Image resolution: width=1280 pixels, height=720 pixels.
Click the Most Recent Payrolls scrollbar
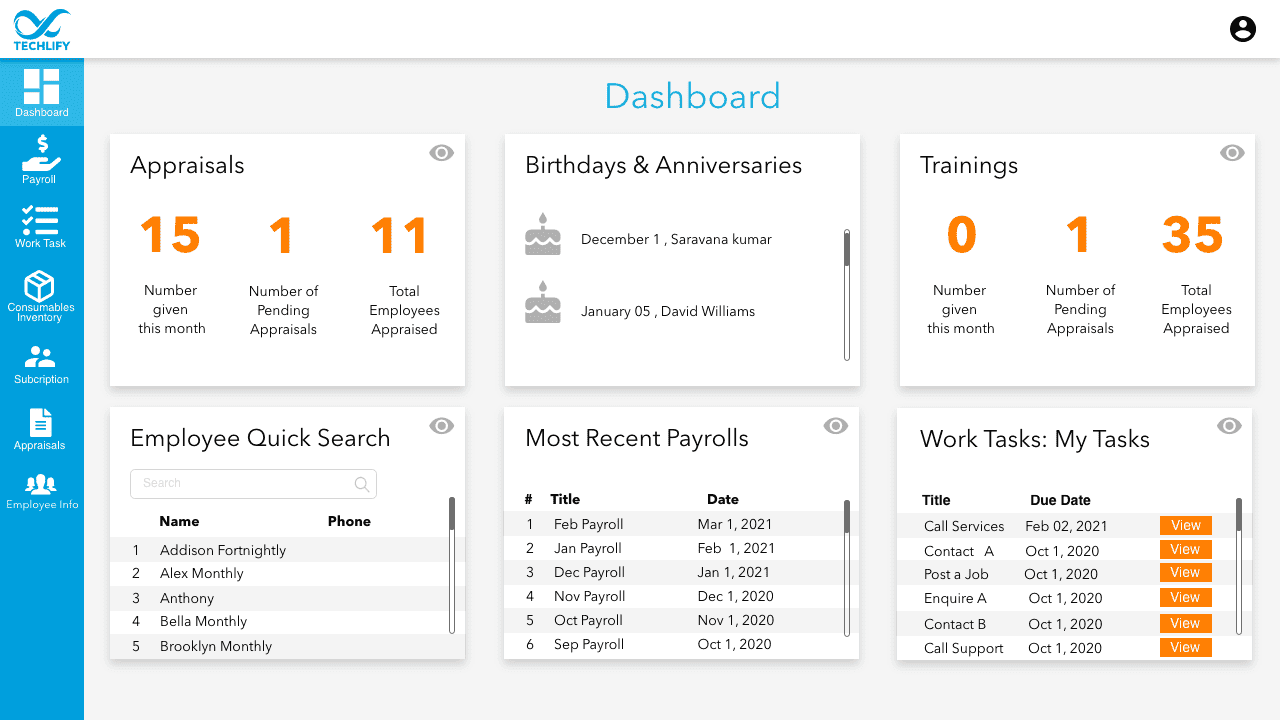pyautogui.click(x=847, y=568)
